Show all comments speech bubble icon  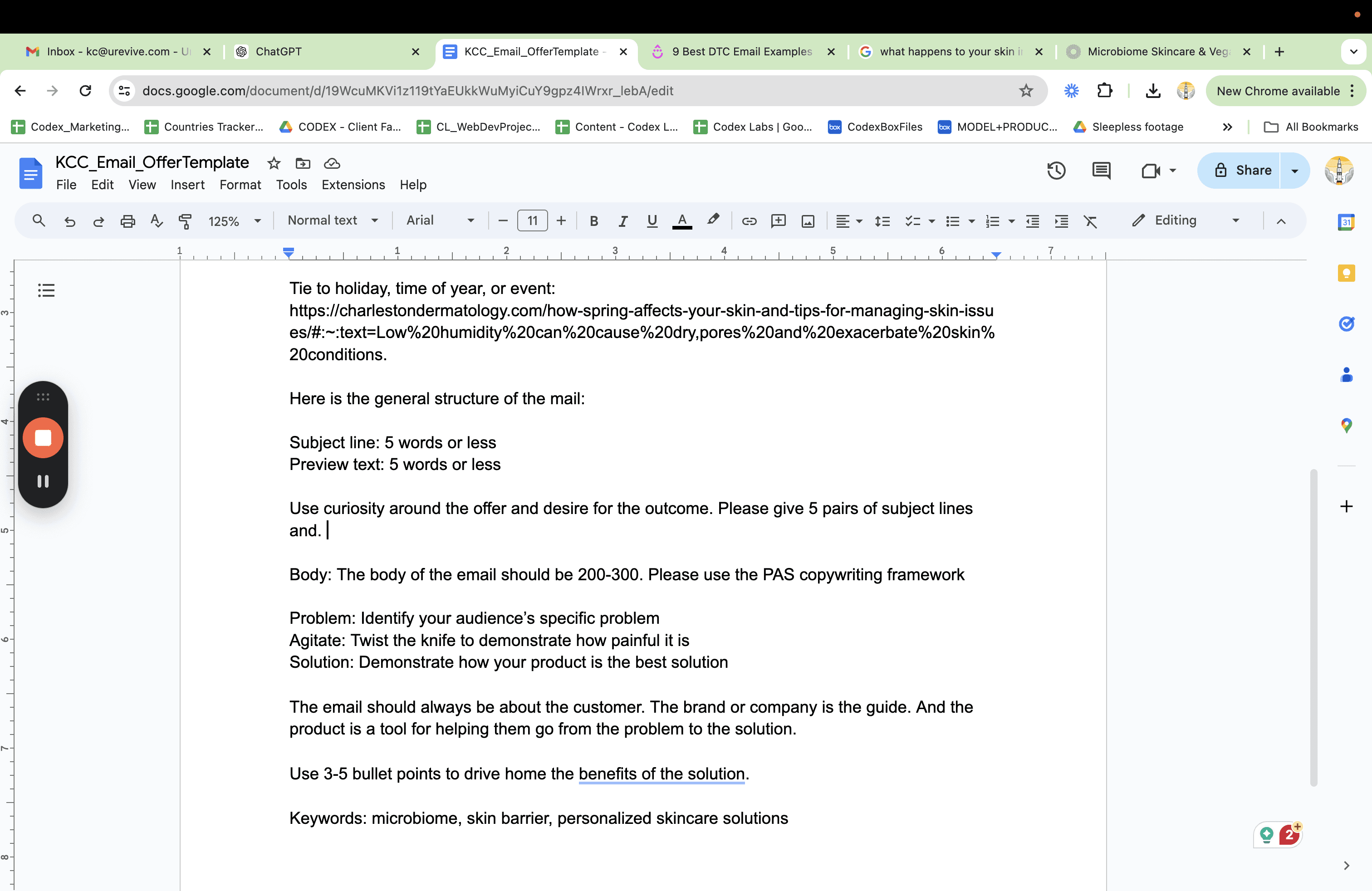click(x=1101, y=171)
